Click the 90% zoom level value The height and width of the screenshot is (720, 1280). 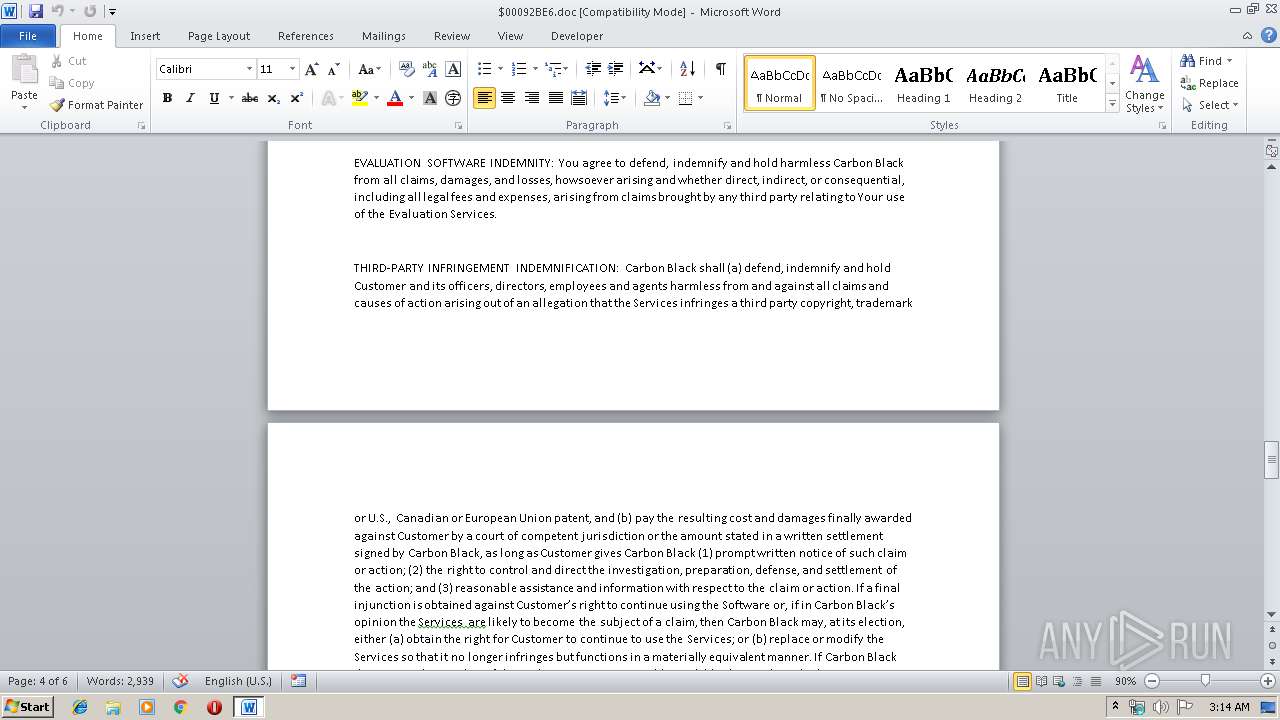pyautogui.click(x=1125, y=681)
